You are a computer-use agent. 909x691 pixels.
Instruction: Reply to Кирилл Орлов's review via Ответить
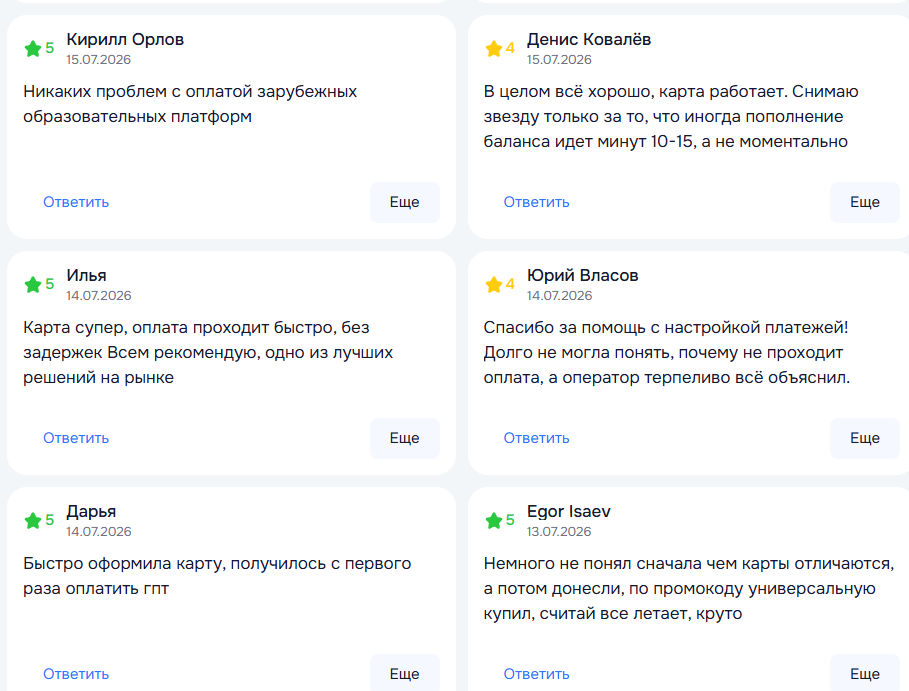(x=76, y=202)
